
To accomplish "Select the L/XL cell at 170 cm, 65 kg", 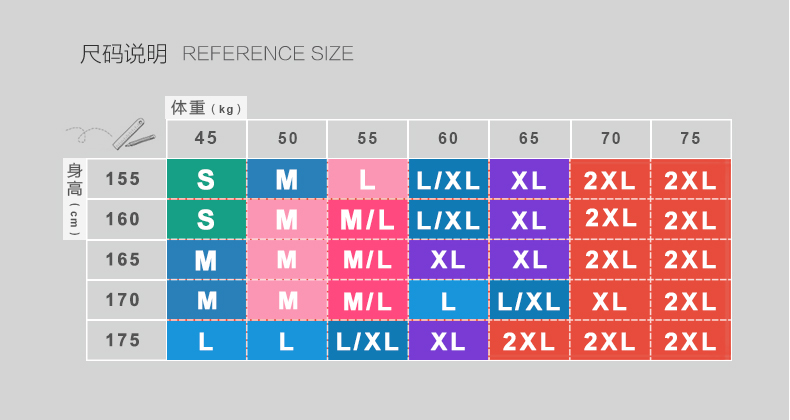I will click(x=529, y=300).
